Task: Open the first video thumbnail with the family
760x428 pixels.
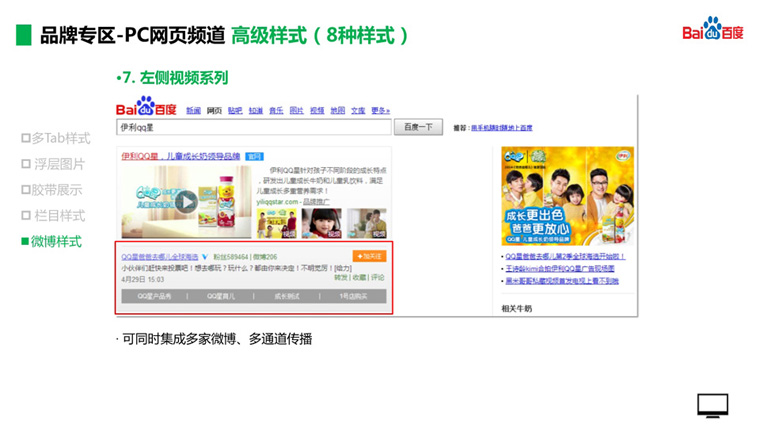Action: click(277, 223)
